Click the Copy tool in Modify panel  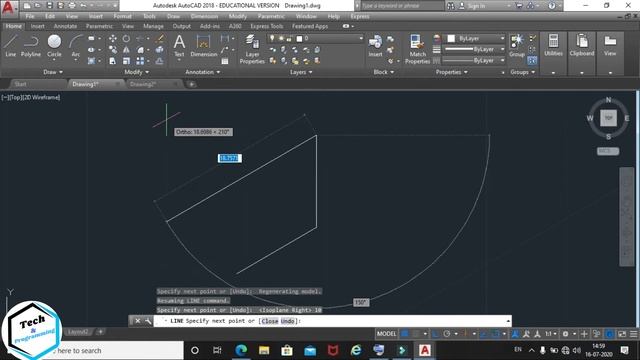113,50
